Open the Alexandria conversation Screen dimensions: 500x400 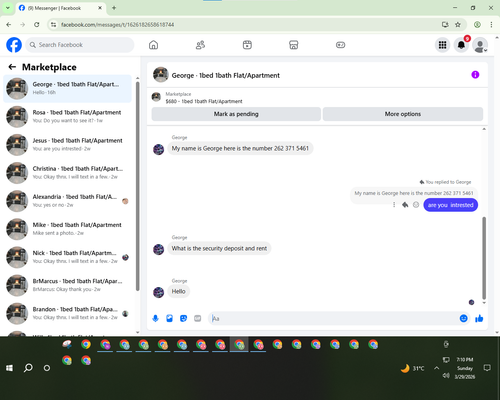[x=67, y=201]
